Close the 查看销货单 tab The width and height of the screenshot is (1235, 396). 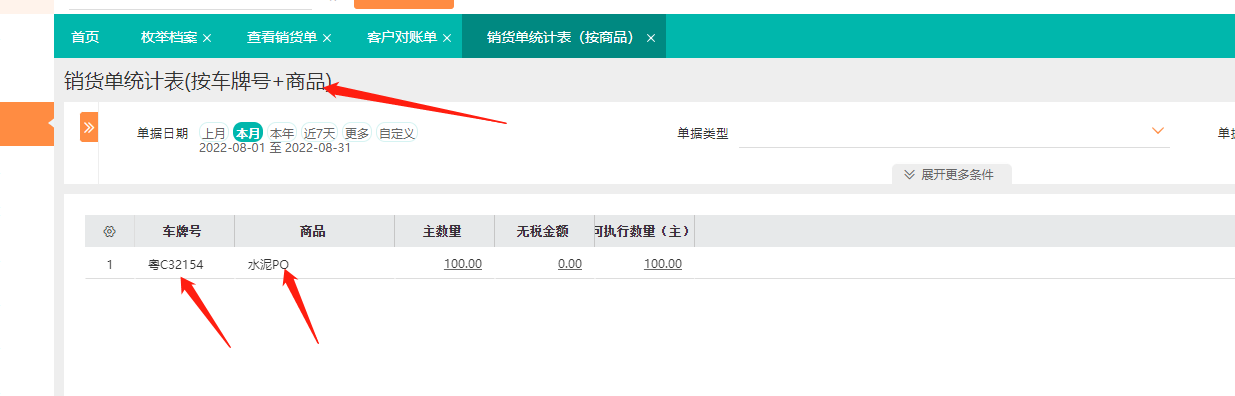pyautogui.click(x=327, y=38)
